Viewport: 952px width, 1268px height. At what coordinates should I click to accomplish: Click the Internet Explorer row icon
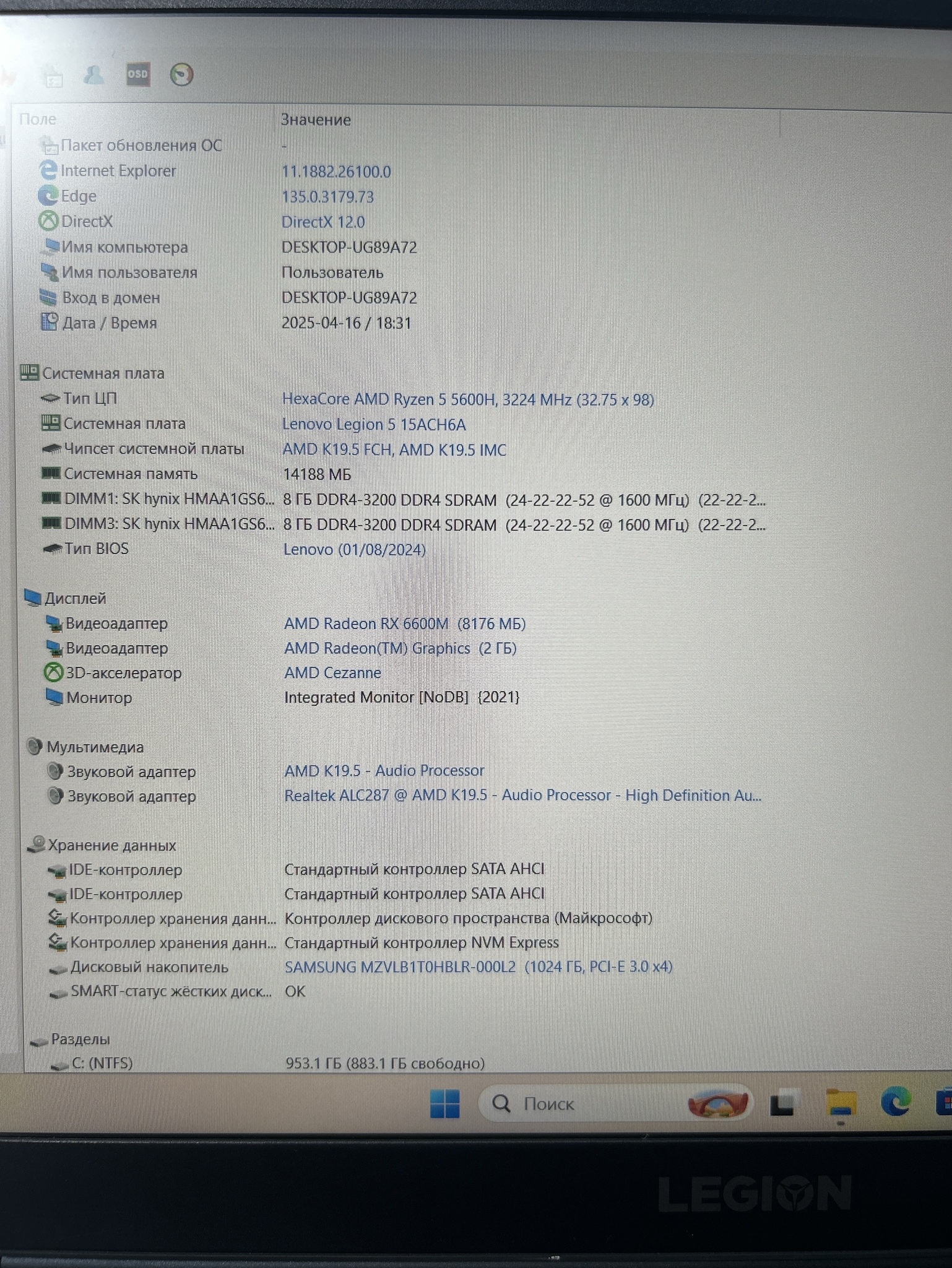[x=48, y=170]
